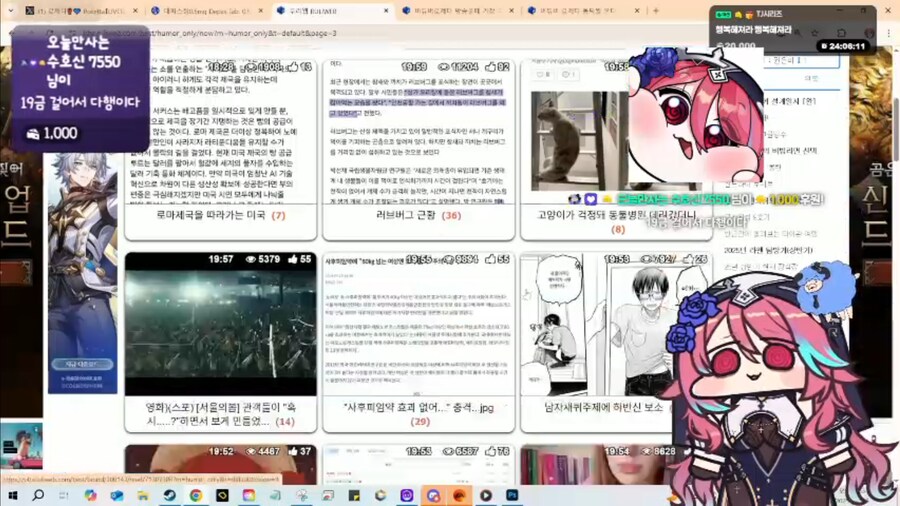Open Steam from the taskbar
Viewport: 900px width, 506px height.
pyautogui.click(x=169, y=495)
